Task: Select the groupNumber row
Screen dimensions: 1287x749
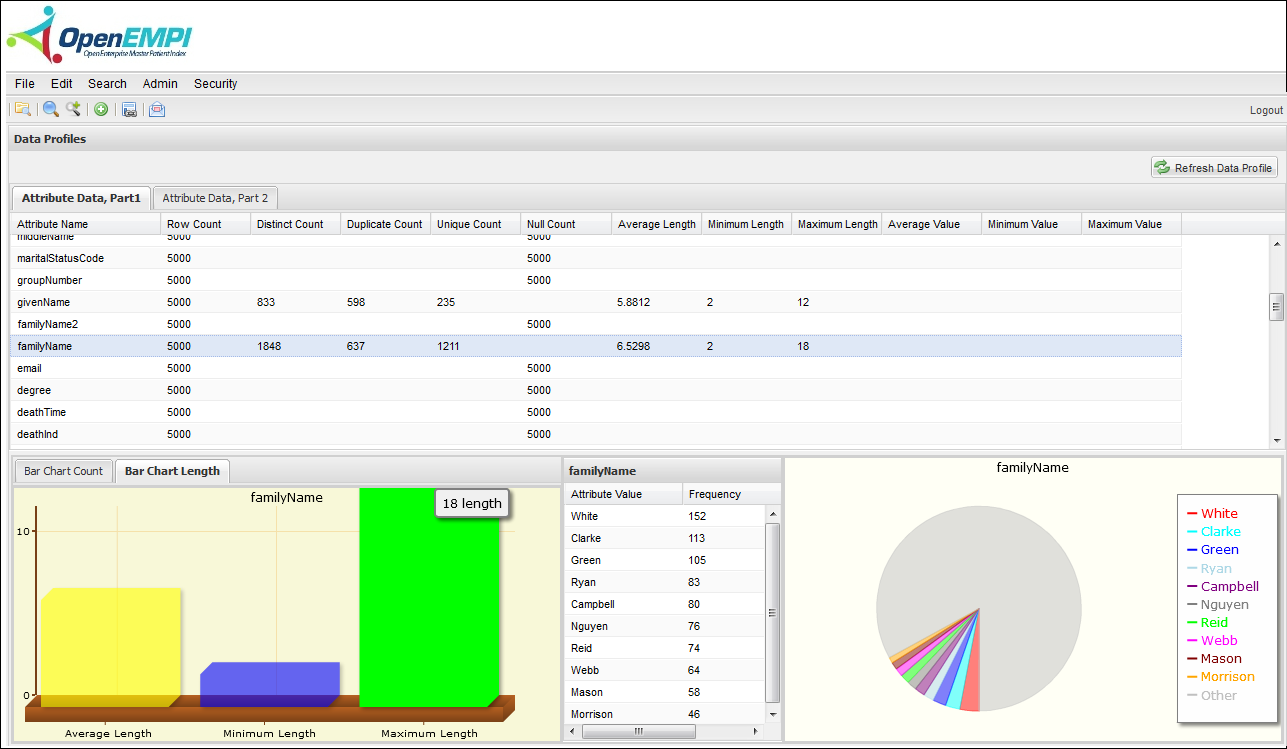Action: tap(596, 280)
